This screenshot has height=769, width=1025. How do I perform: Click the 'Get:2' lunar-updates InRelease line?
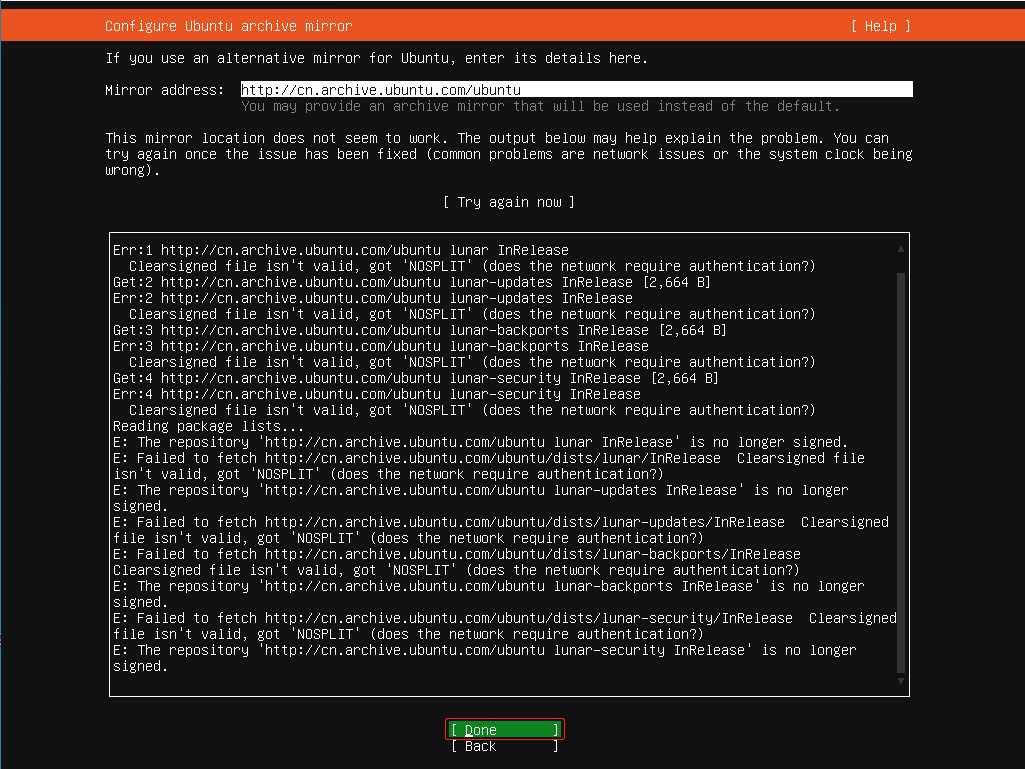click(x=412, y=282)
